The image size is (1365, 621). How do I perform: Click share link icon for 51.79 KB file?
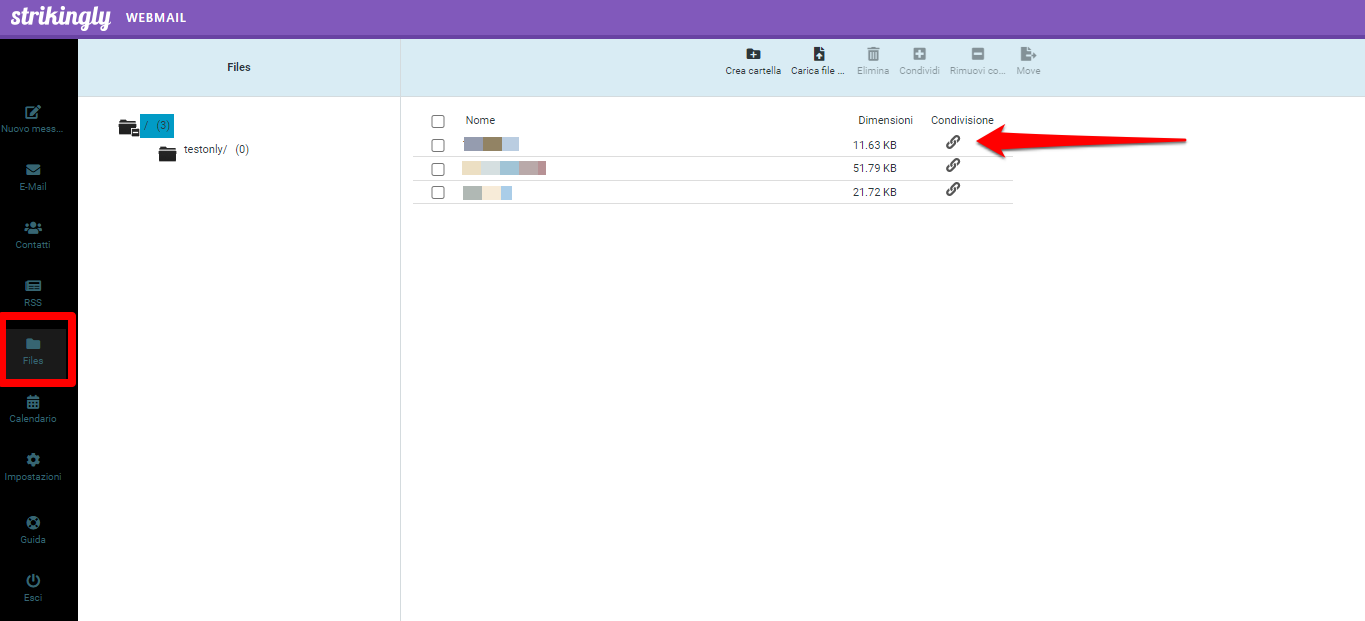953,165
